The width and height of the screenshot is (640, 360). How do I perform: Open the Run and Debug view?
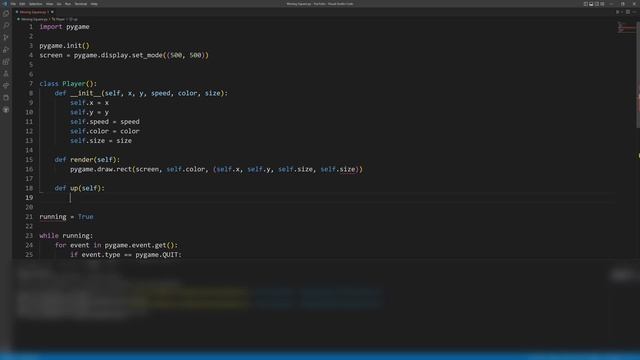coord(6,49)
